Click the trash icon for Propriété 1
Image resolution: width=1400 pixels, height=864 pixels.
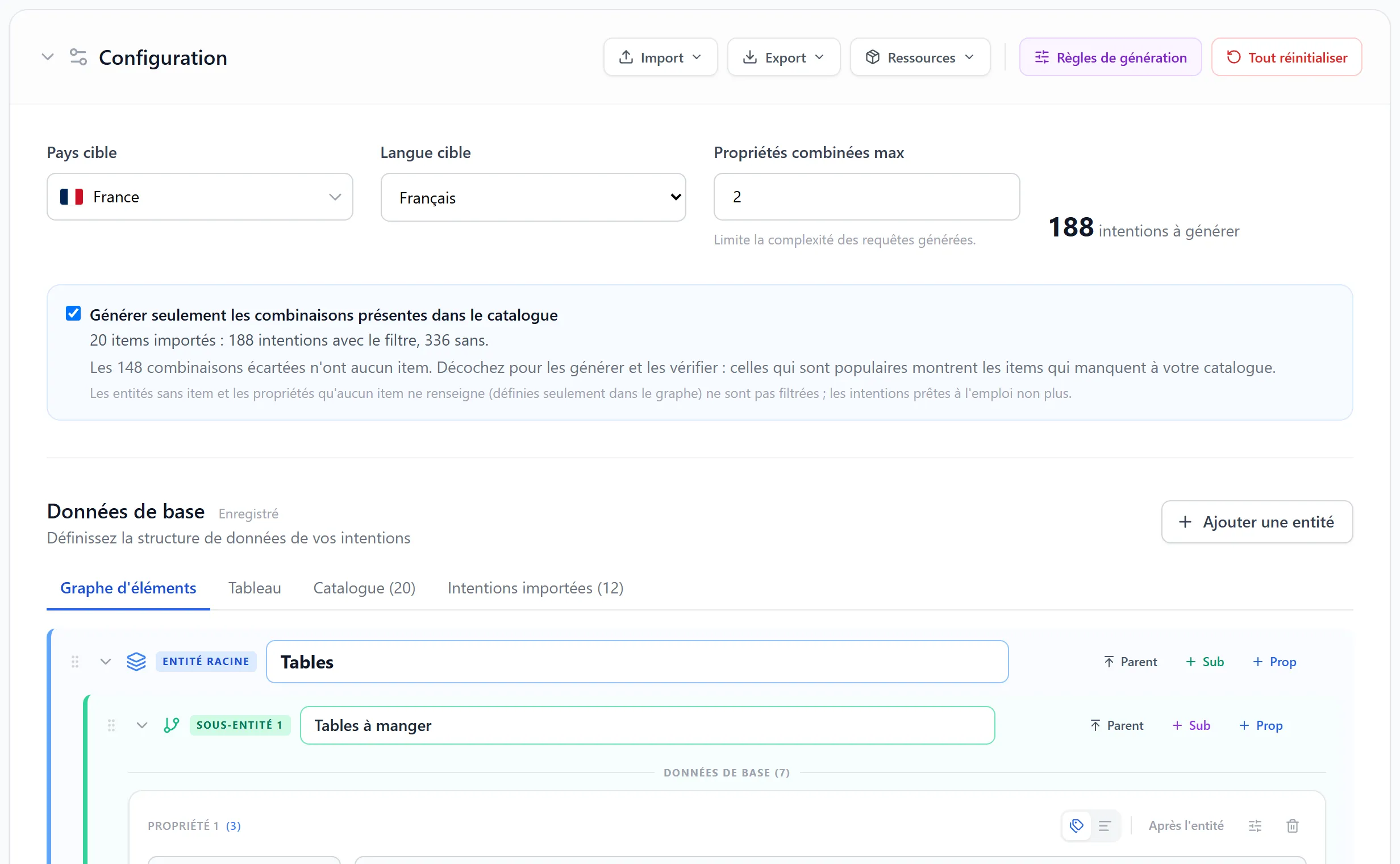coord(1292,825)
